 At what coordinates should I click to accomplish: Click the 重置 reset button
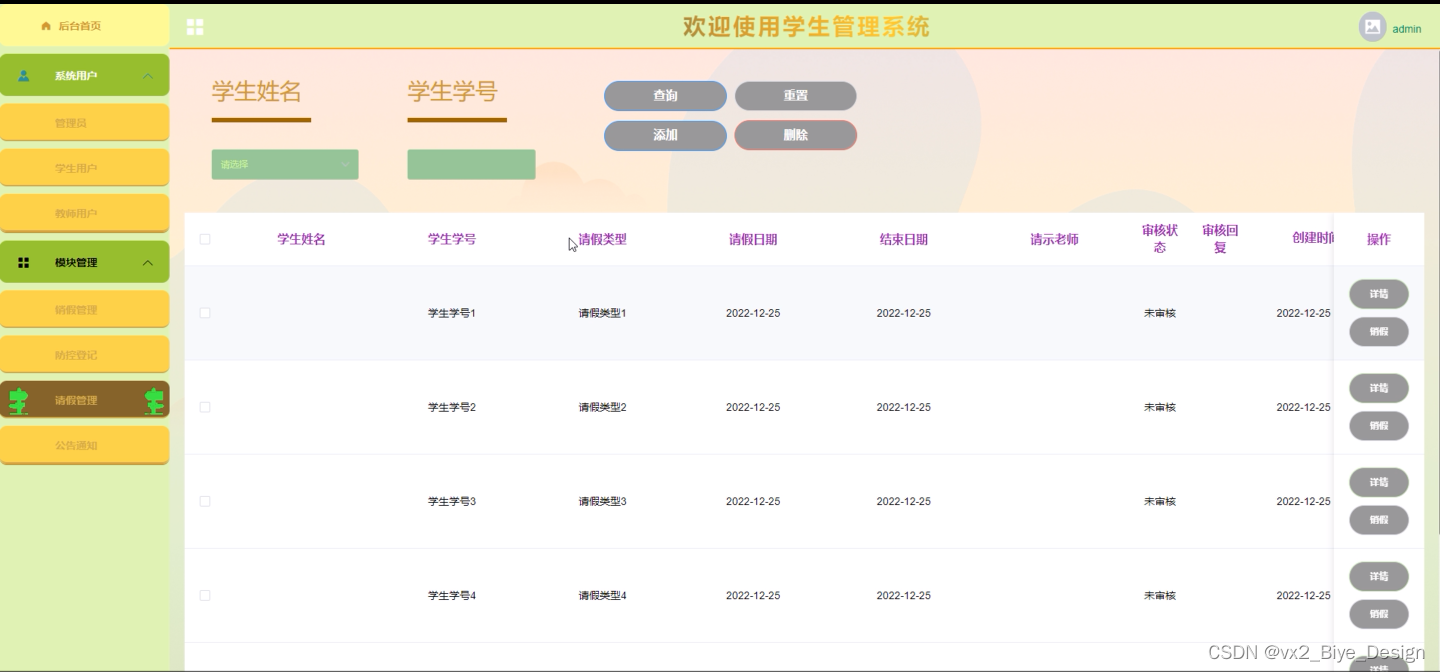[796, 96]
